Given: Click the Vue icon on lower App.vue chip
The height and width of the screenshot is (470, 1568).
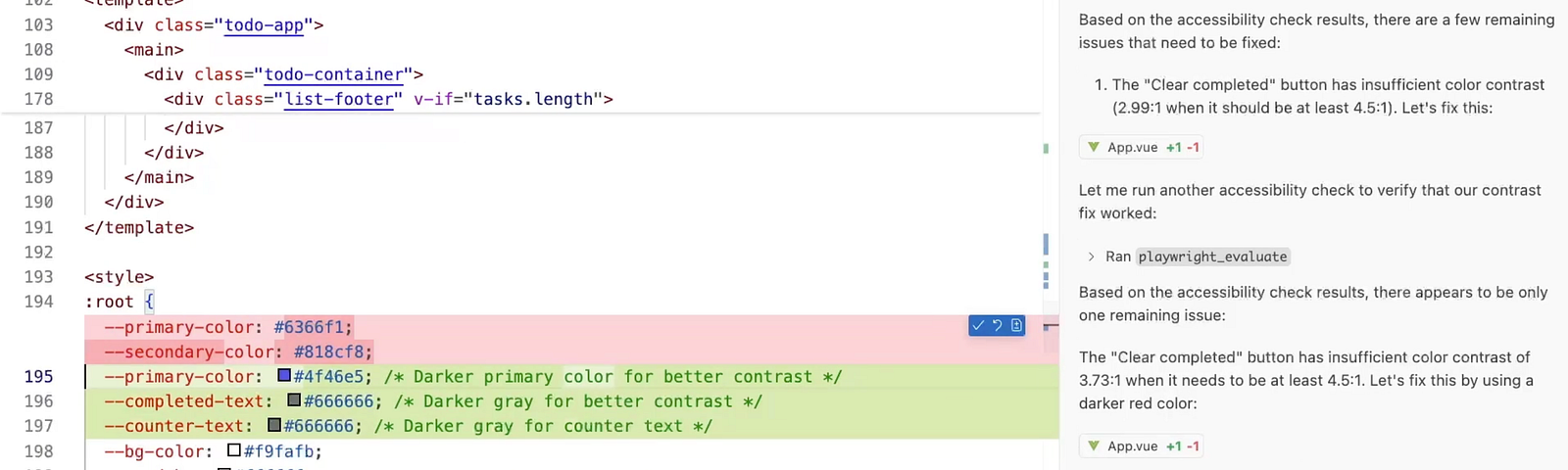Looking at the screenshot, I should pos(1094,446).
